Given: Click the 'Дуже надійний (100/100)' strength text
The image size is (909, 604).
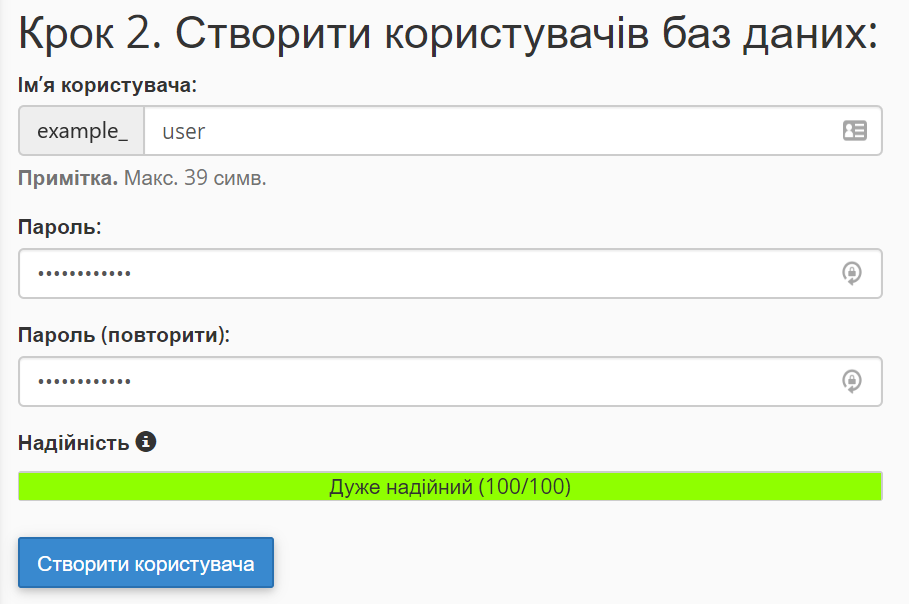Looking at the screenshot, I should click(x=450, y=487).
